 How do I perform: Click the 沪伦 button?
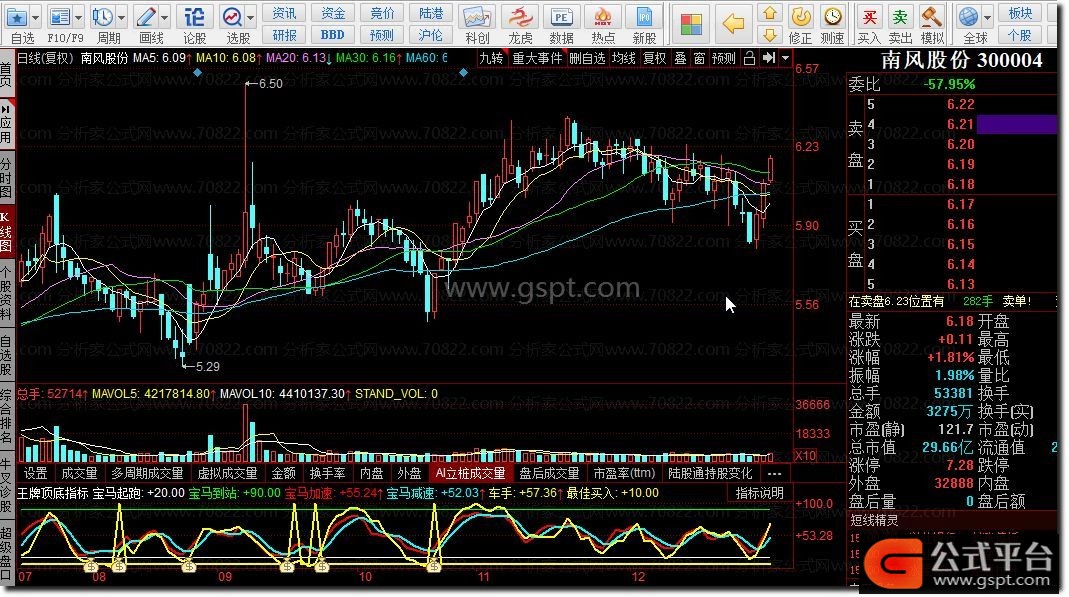pos(430,34)
